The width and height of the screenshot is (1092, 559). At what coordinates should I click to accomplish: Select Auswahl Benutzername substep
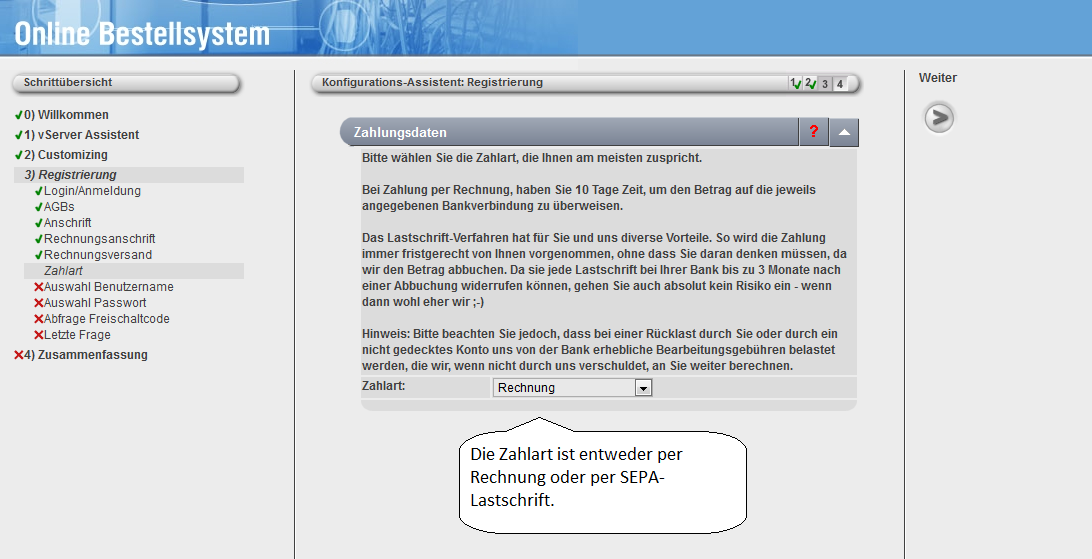[108, 287]
